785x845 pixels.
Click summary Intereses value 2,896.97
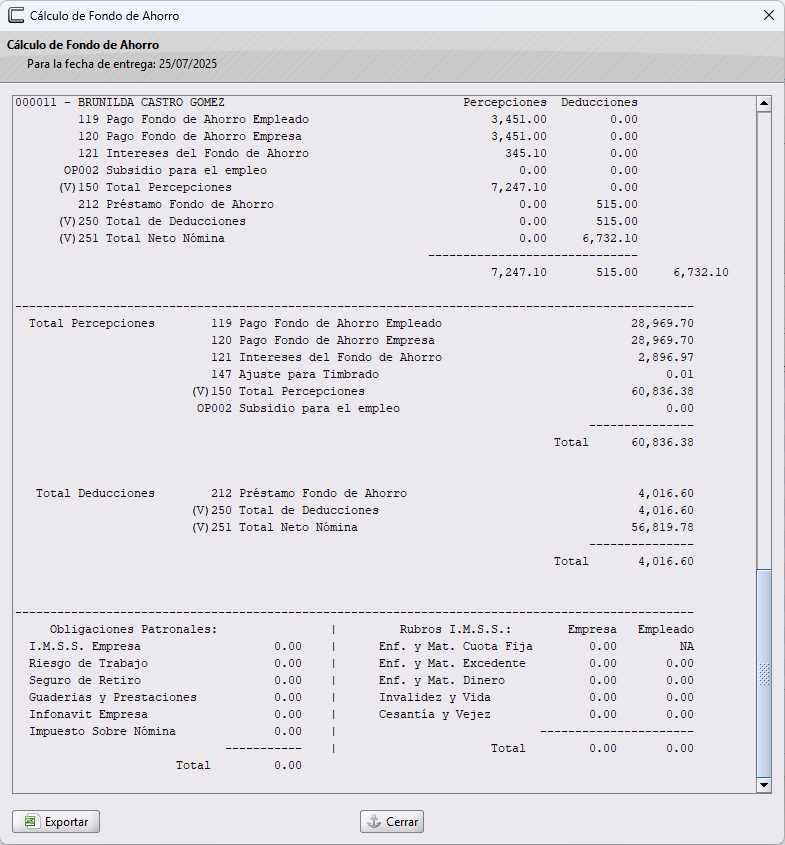tap(666, 357)
